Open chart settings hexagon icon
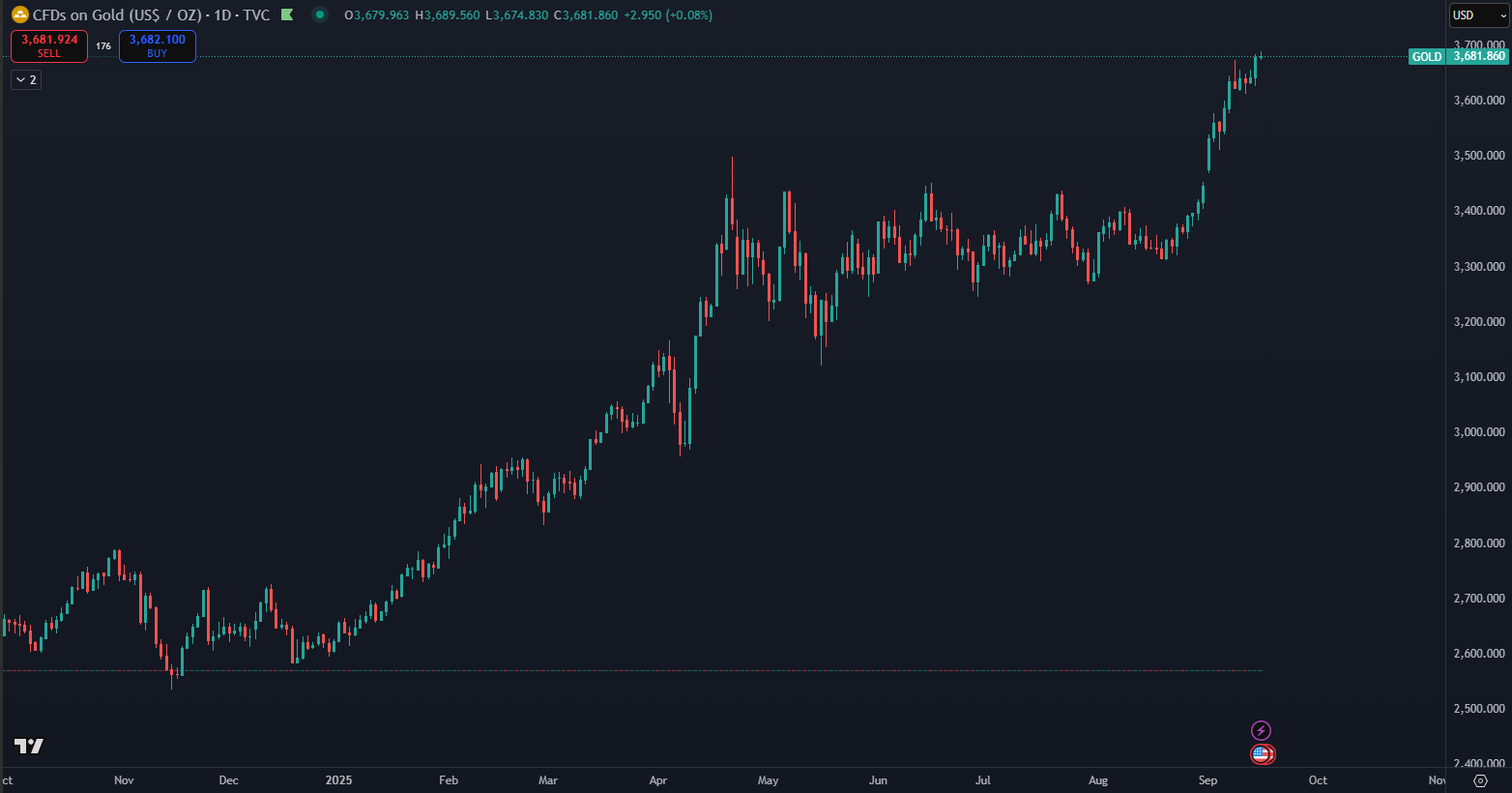Viewport: 1512px width, 793px height. (1480, 780)
